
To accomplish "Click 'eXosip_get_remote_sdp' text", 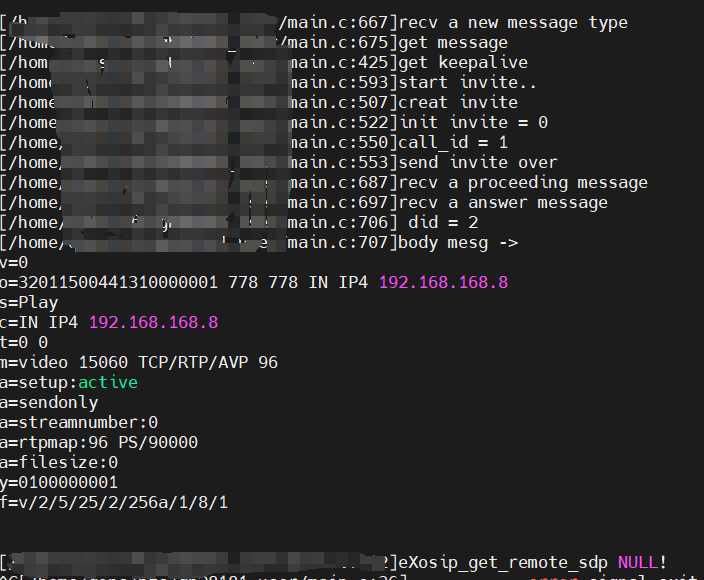I will pos(503,562).
